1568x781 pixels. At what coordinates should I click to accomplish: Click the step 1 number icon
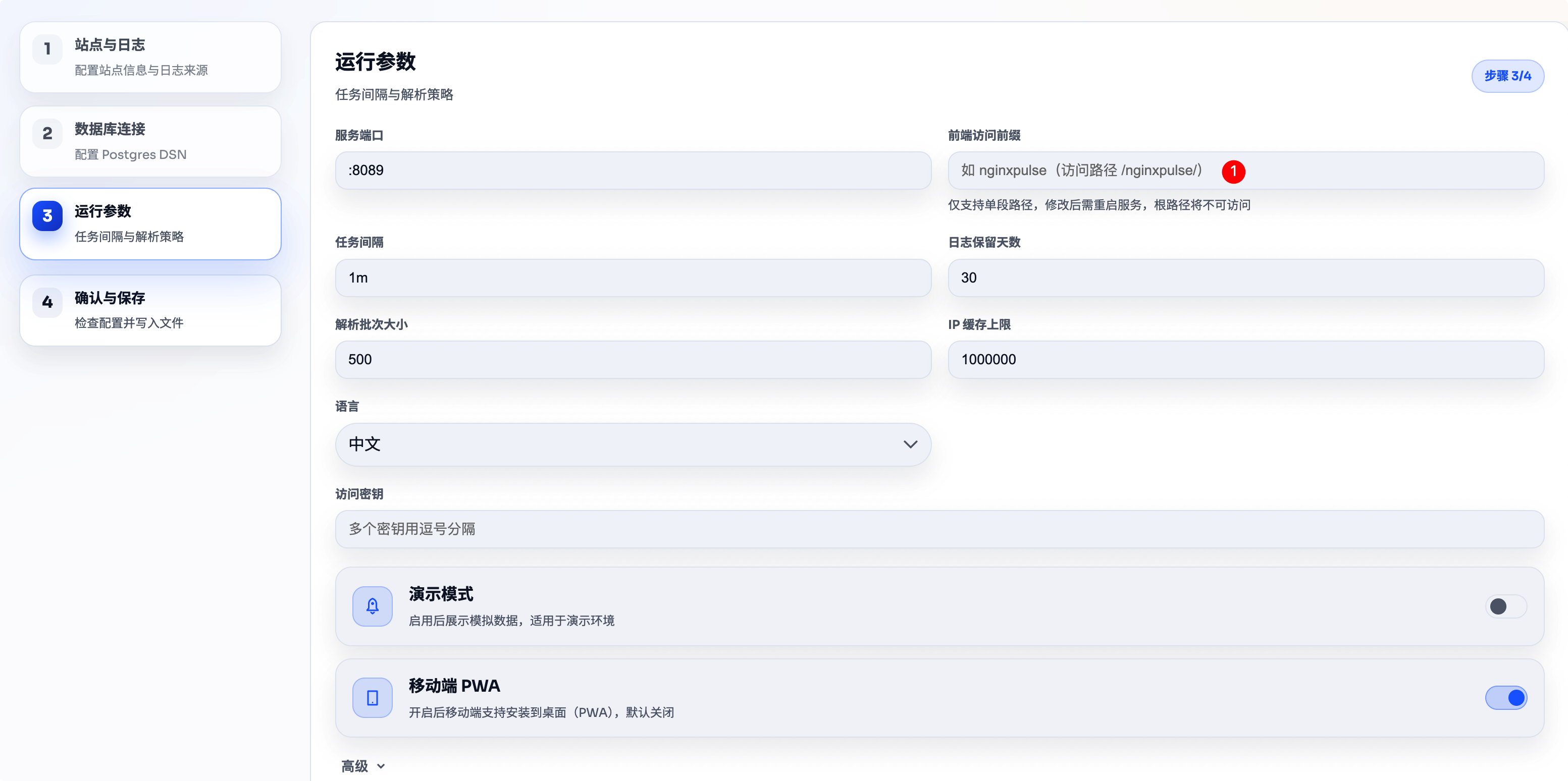47,48
